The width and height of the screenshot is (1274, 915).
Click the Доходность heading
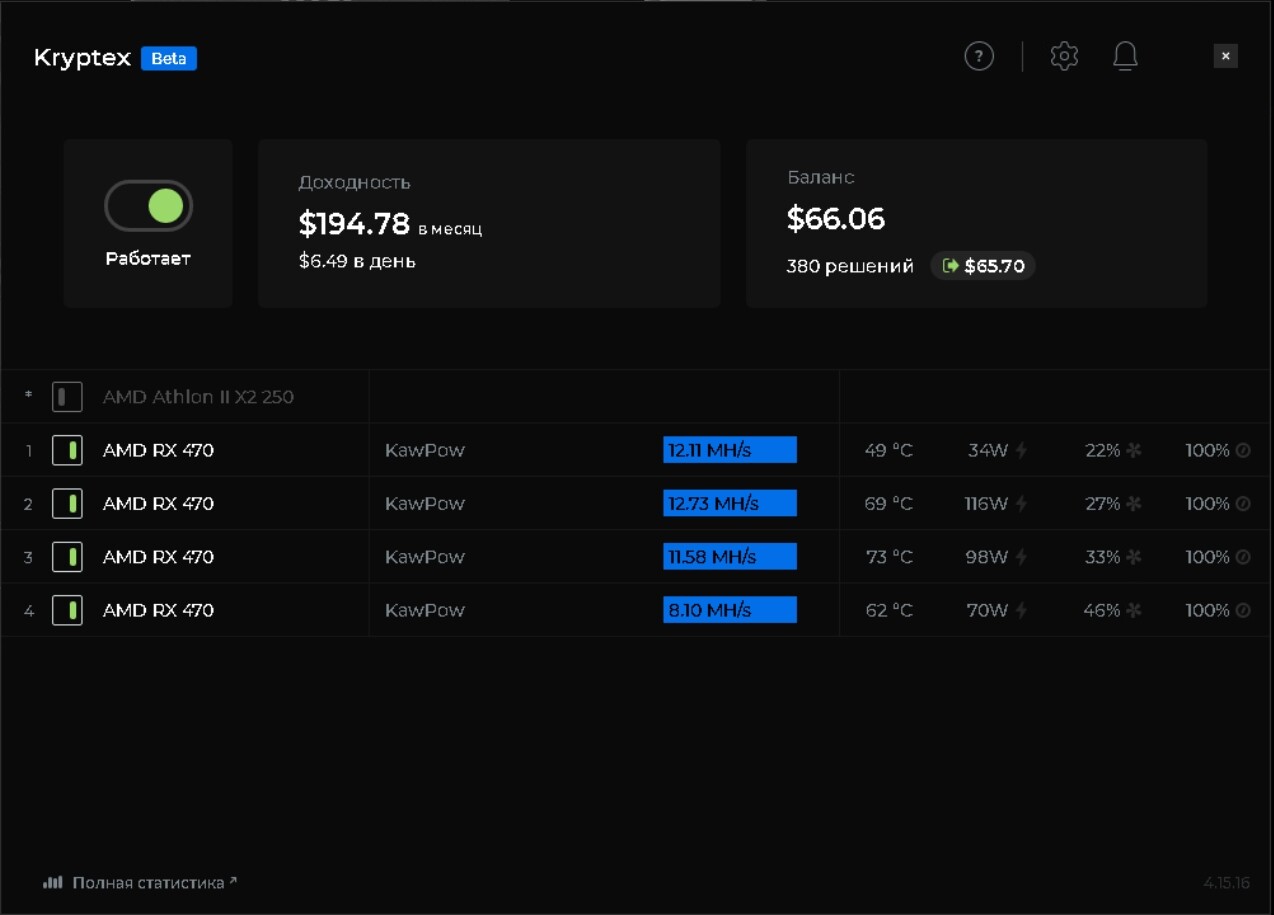coord(355,183)
